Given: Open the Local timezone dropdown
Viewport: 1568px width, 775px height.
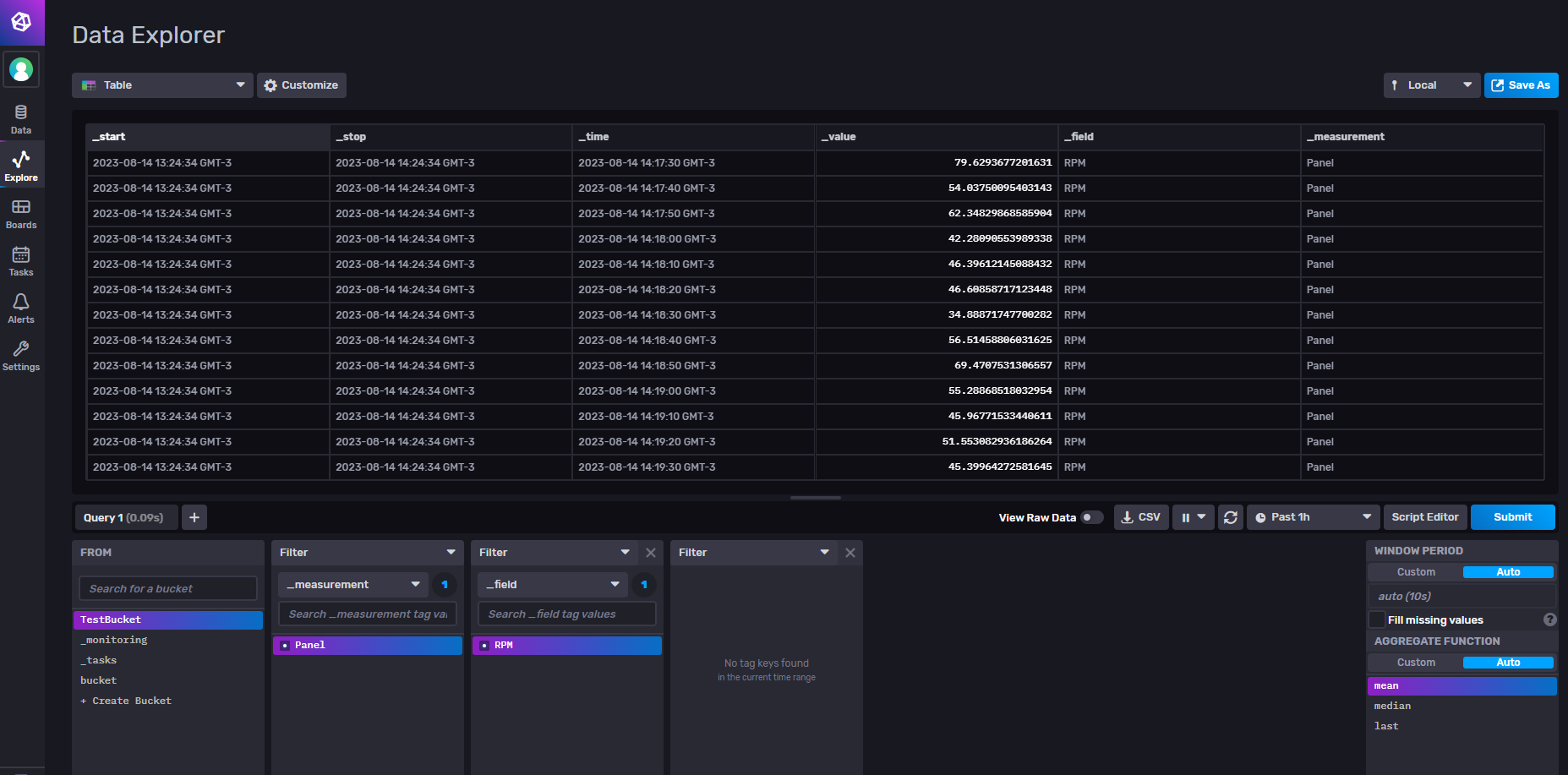Looking at the screenshot, I should click(1431, 85).
